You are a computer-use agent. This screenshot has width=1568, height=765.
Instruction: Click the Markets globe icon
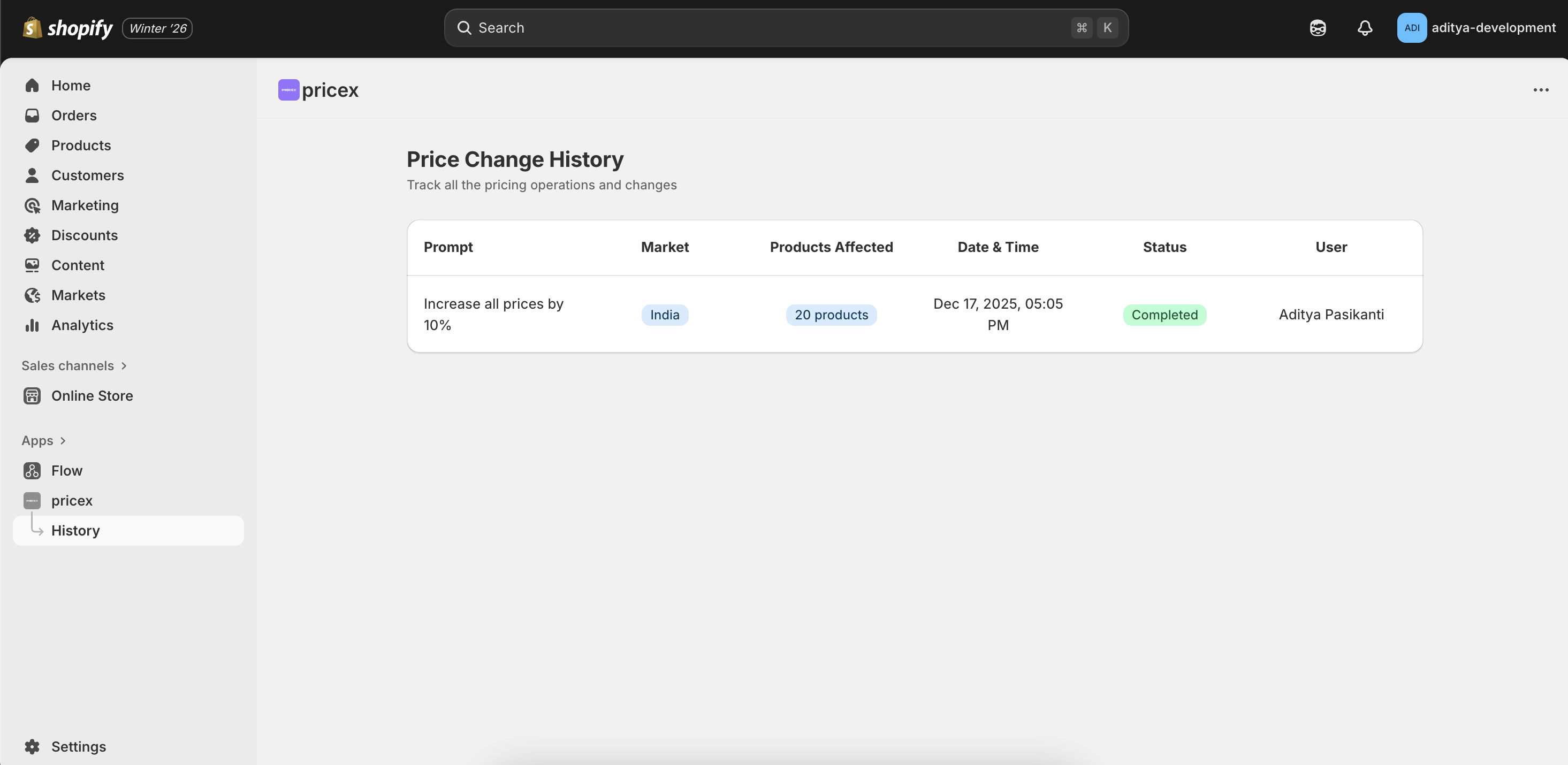point(33,295)
